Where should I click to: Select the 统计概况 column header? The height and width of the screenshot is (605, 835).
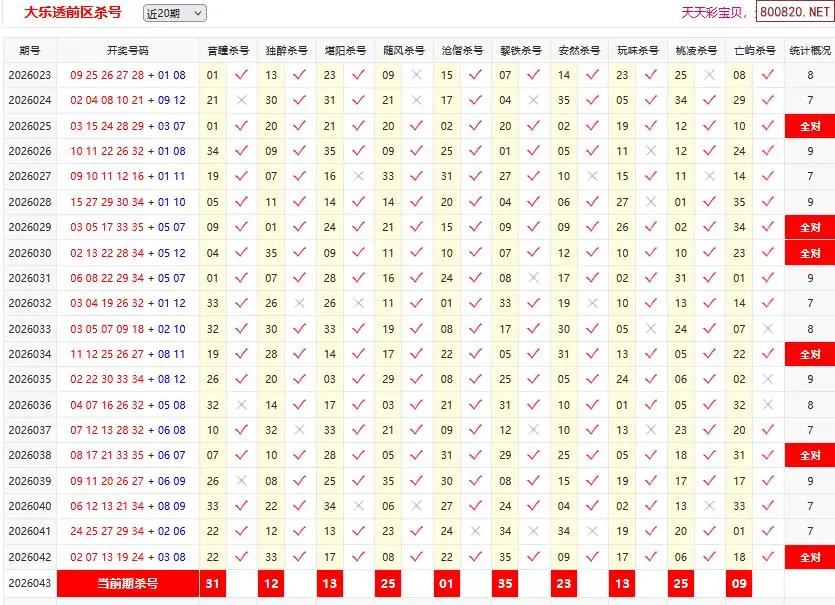click(x=809, y=50)
